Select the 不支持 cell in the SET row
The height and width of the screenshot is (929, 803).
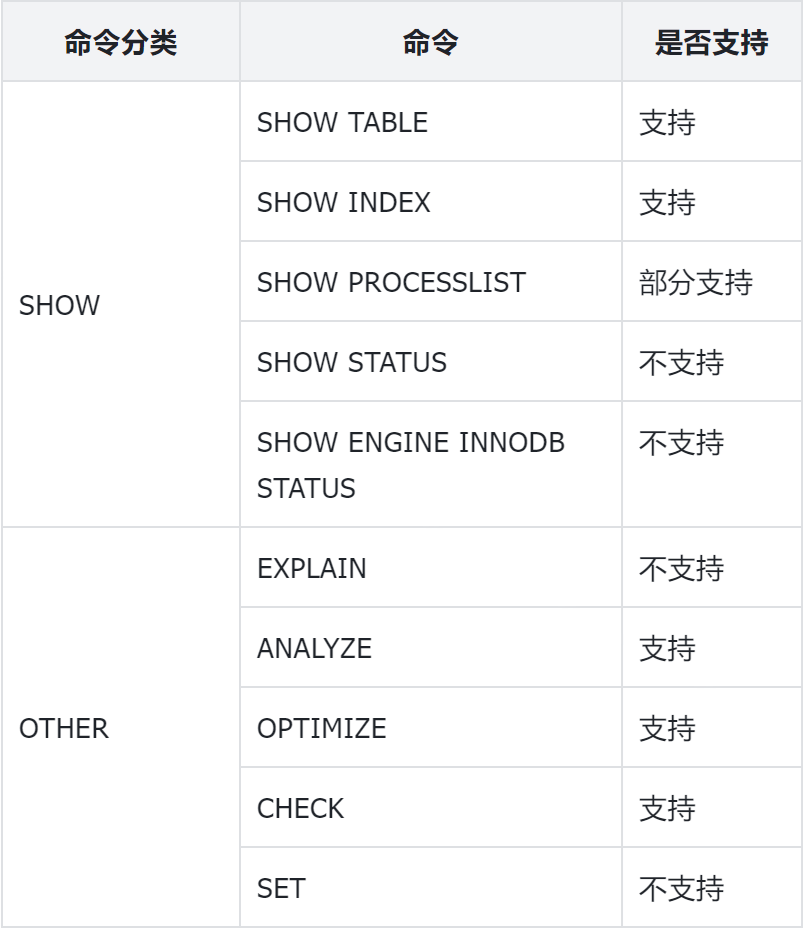coord(681,888)
